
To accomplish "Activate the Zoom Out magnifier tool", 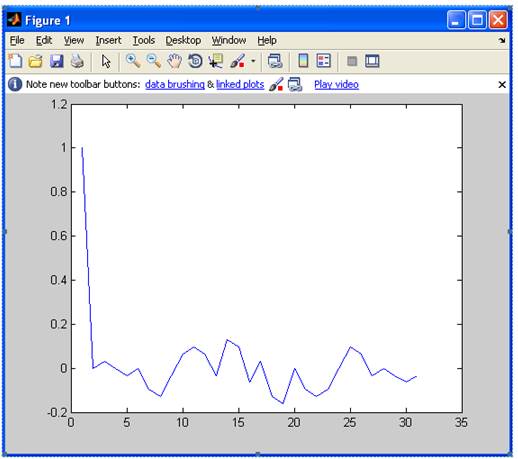I will point(154,61).
